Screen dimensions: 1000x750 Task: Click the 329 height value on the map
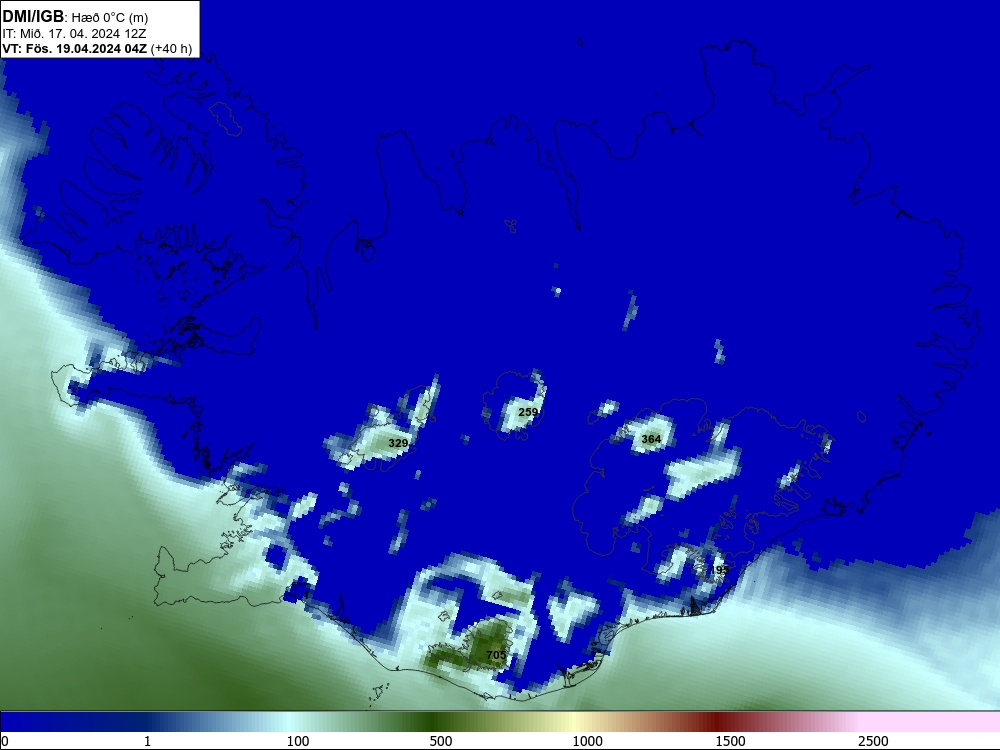click(x=398, y=443)
